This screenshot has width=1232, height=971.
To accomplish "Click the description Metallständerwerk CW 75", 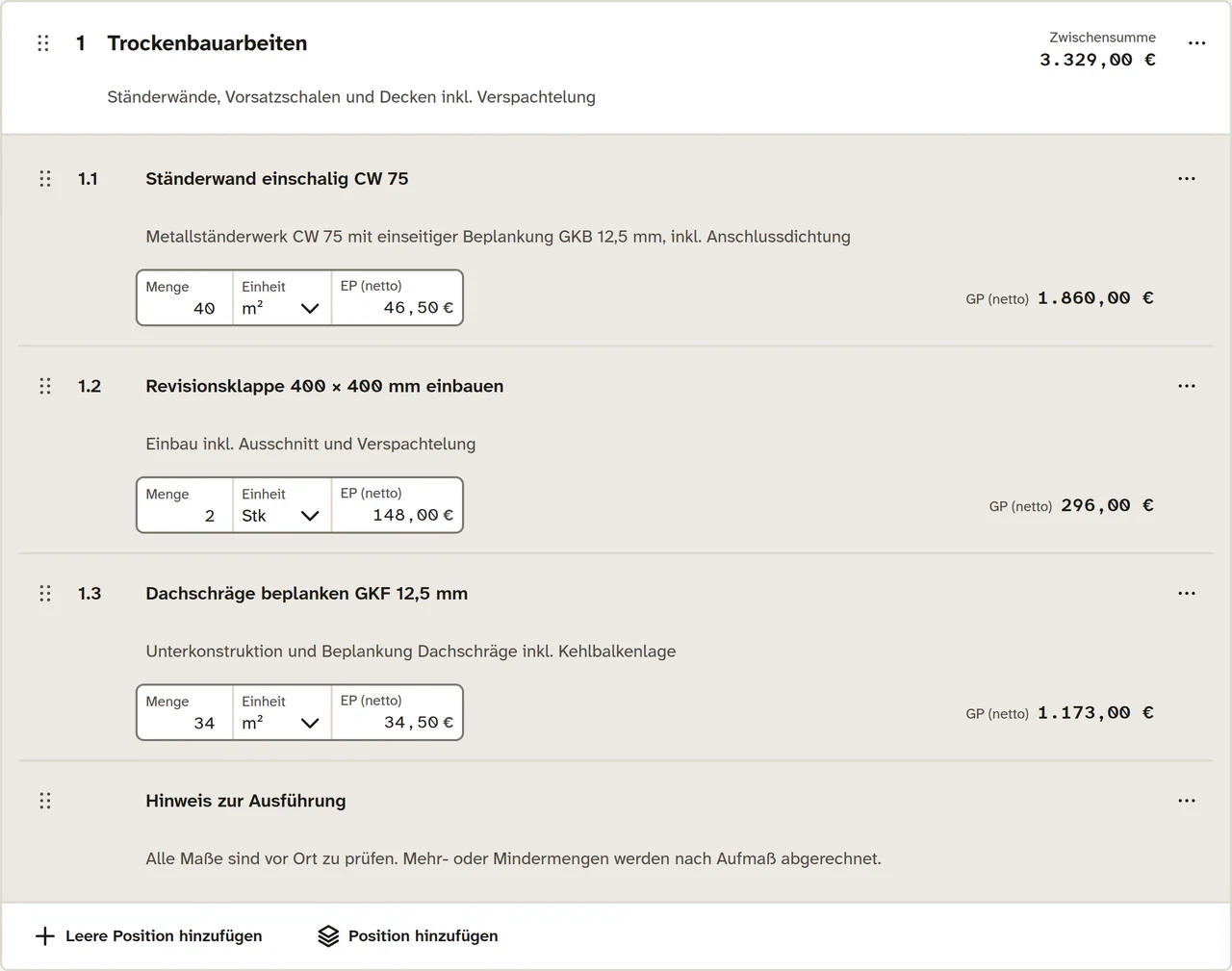I will pos(498,237).
